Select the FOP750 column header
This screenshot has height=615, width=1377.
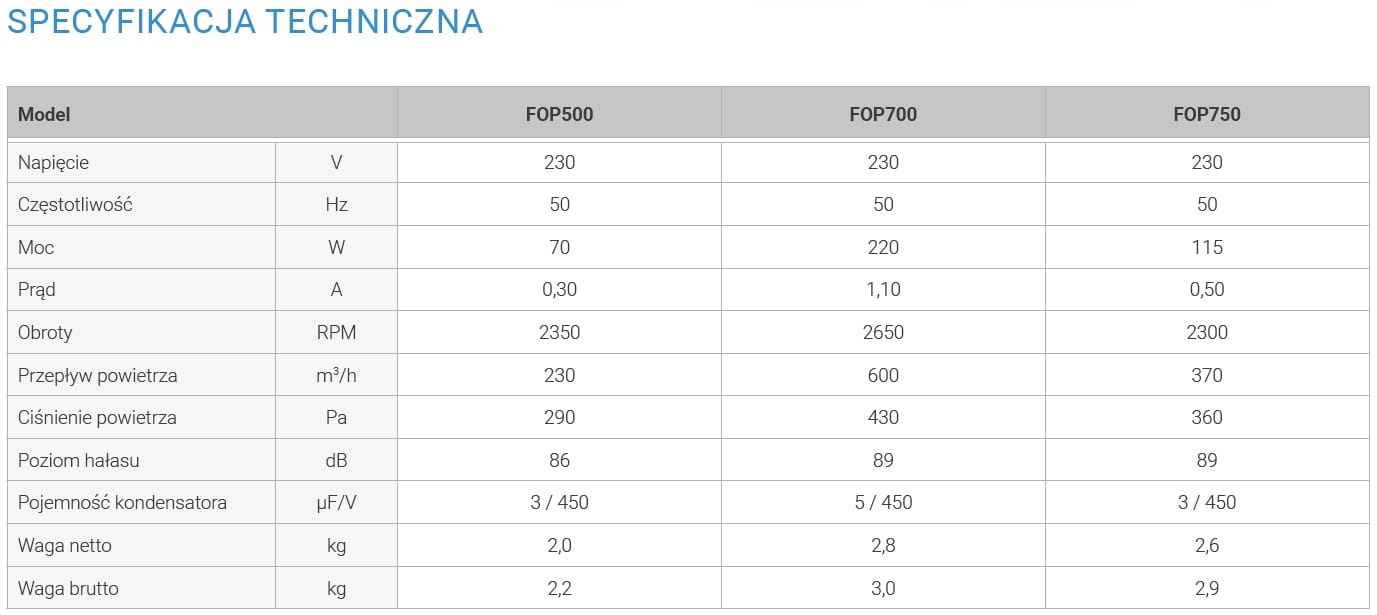coord(1207,114)
